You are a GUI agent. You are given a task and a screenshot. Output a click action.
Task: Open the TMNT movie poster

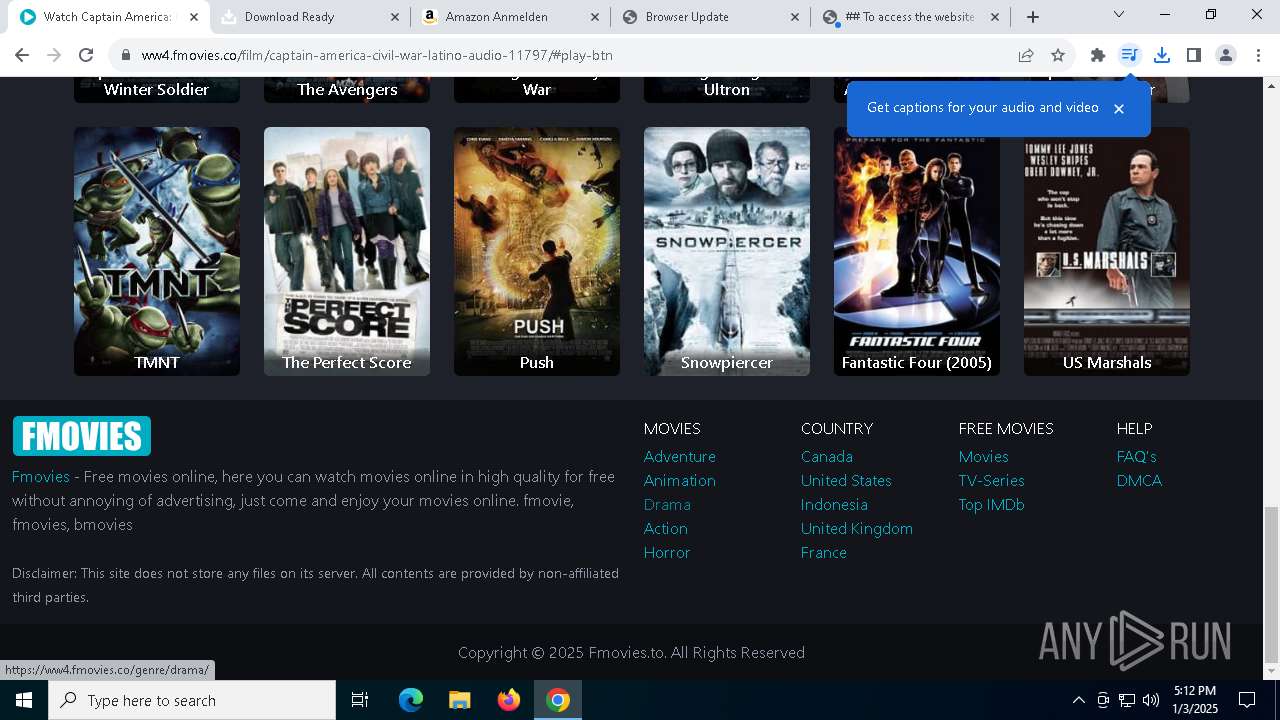coord(157,251)
